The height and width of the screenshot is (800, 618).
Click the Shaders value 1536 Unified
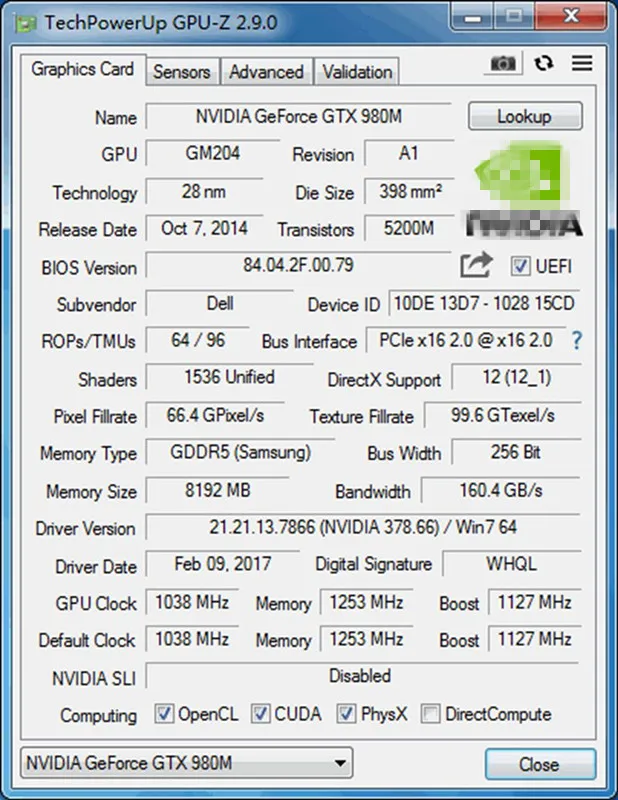point(229,377)
